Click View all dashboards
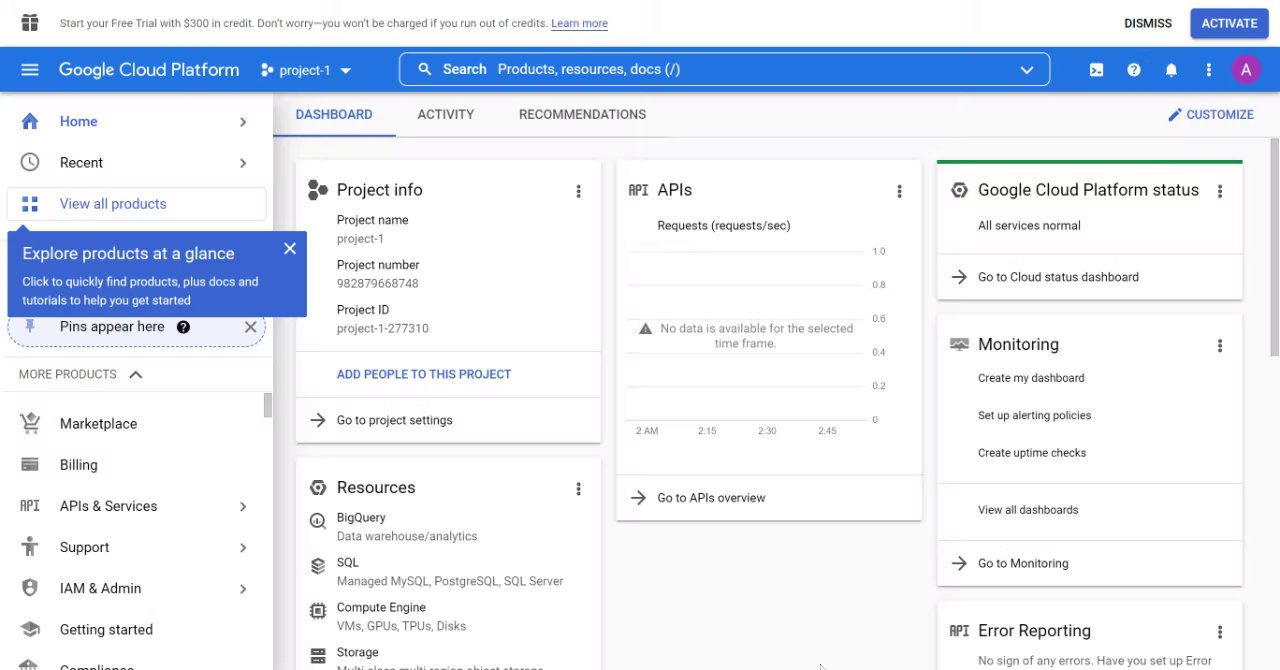The height and width of the screenshot is (670, 1280). point(1028,510)
